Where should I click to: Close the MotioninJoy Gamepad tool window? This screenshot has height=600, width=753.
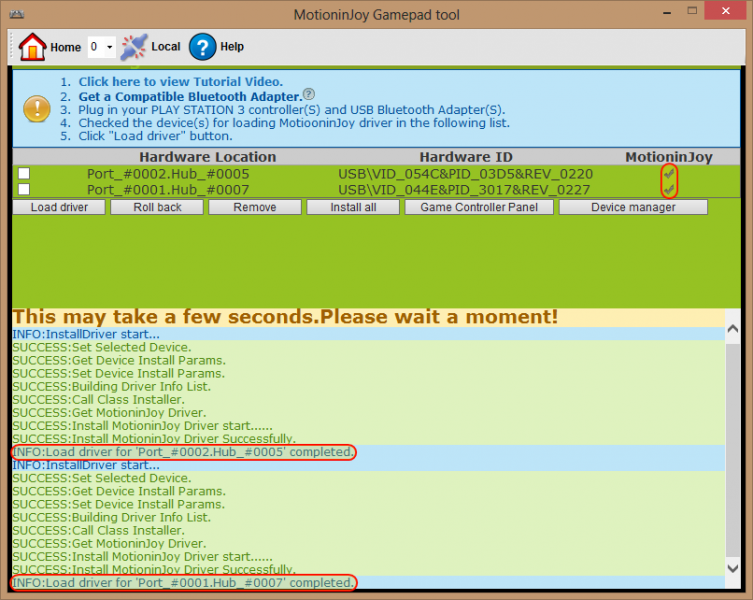point(726,11)
